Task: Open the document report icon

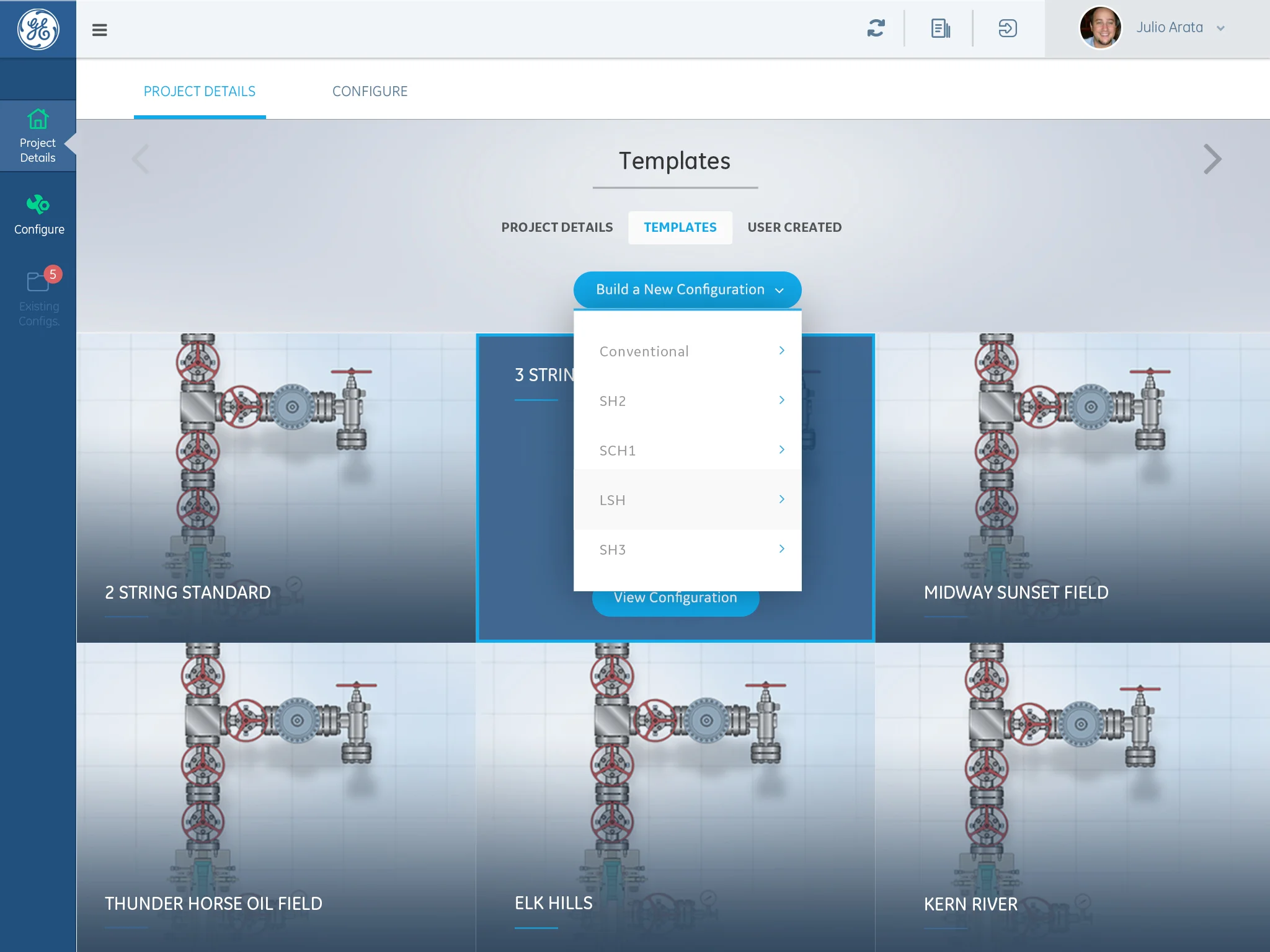Action: (940, 29)
